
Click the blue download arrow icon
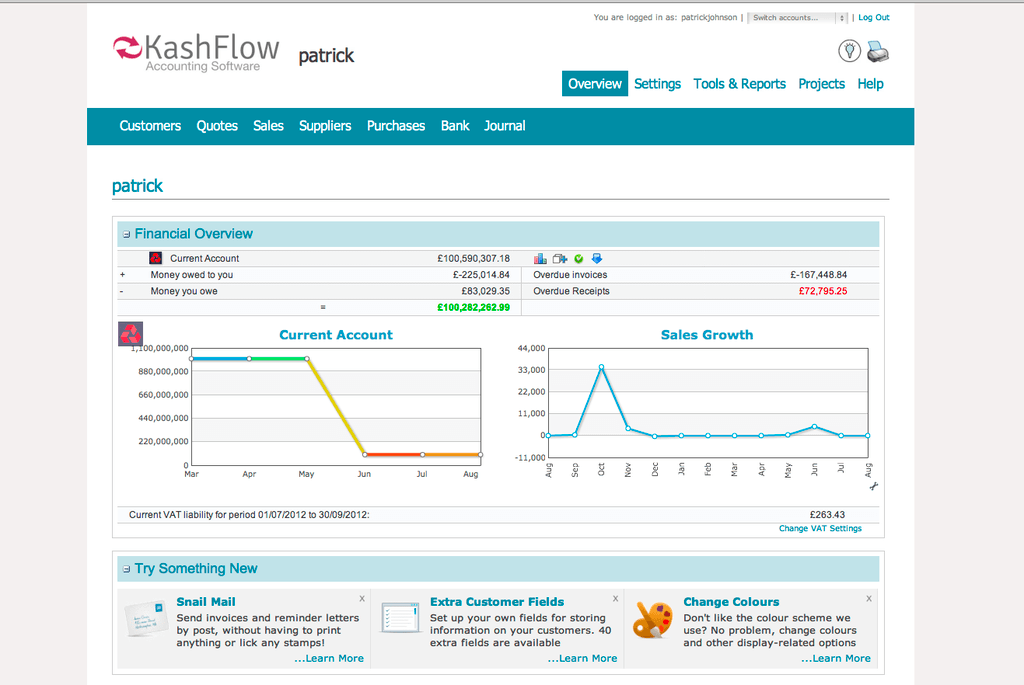(596, 259)
